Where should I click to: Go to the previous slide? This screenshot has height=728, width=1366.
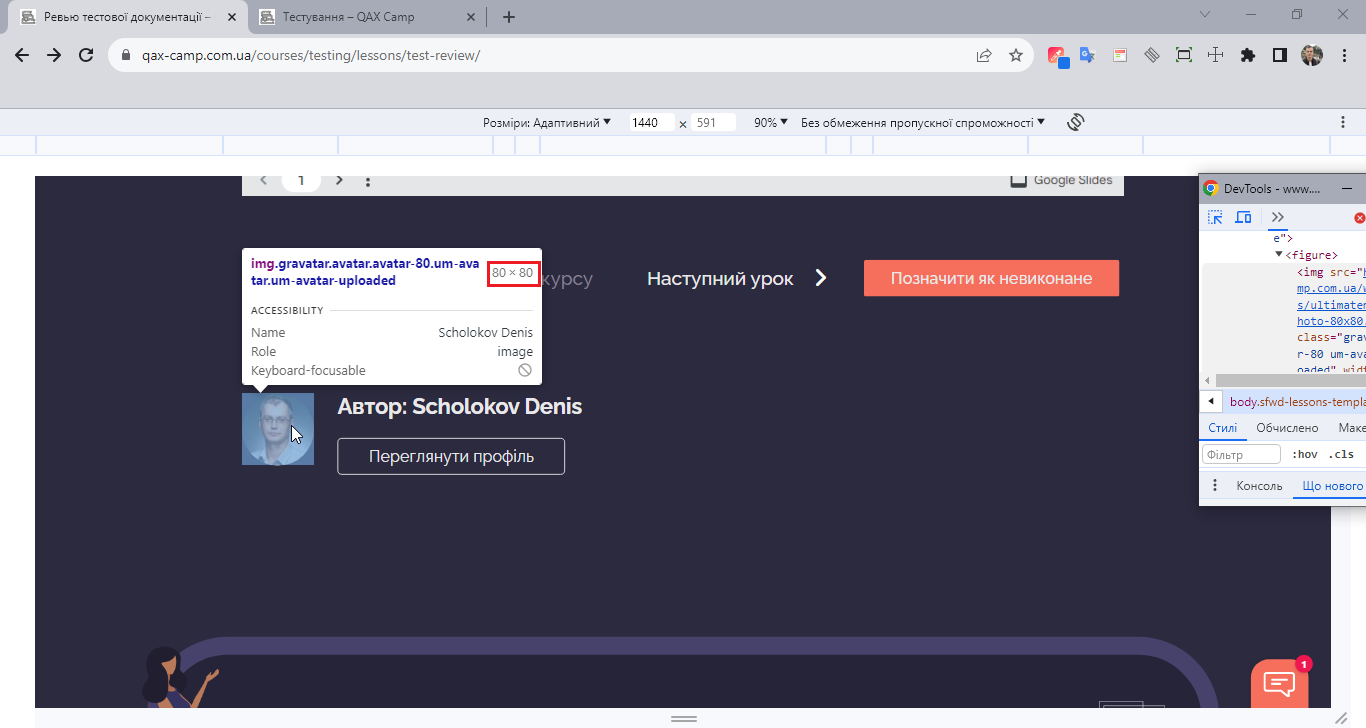[x=264, y=180]
